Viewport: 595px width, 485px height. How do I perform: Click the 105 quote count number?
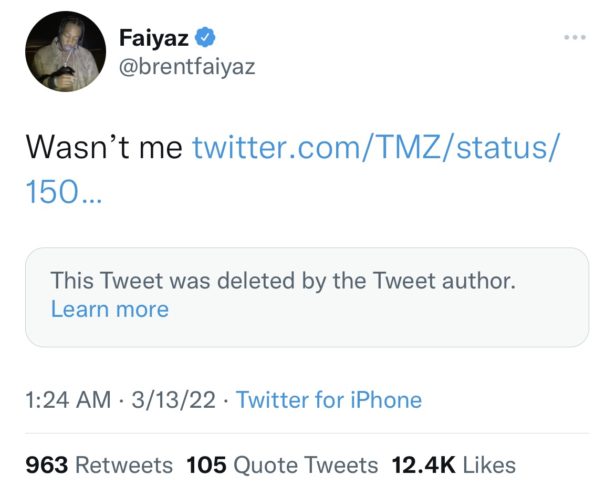tap(206, 465)
